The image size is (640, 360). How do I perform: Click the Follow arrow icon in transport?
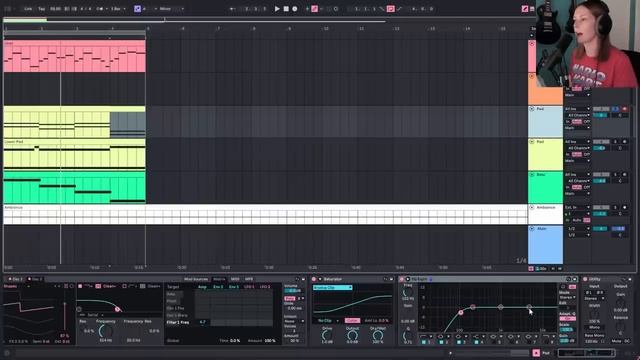coord(232,9)
